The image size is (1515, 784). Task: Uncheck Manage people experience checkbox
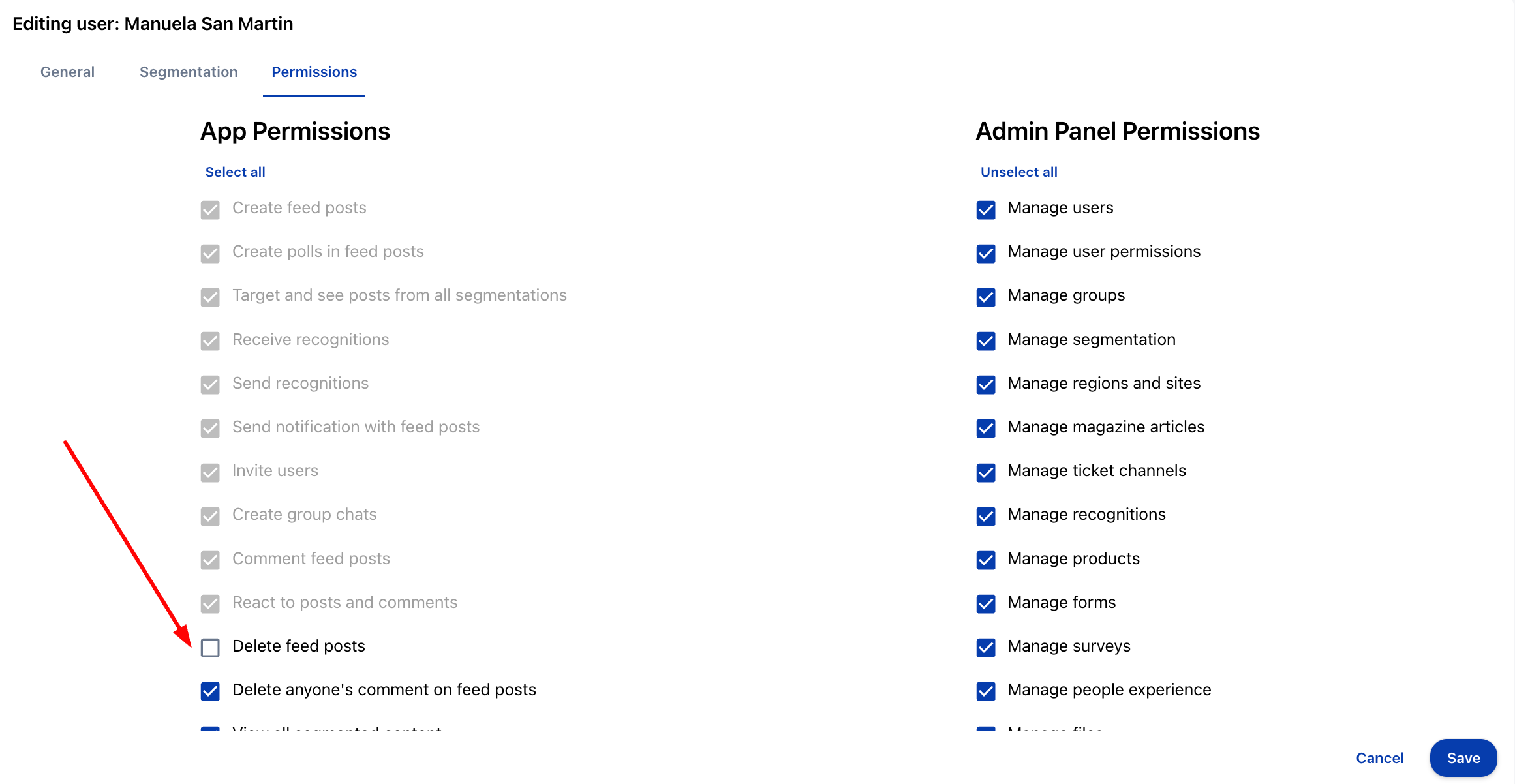[985, 691]
